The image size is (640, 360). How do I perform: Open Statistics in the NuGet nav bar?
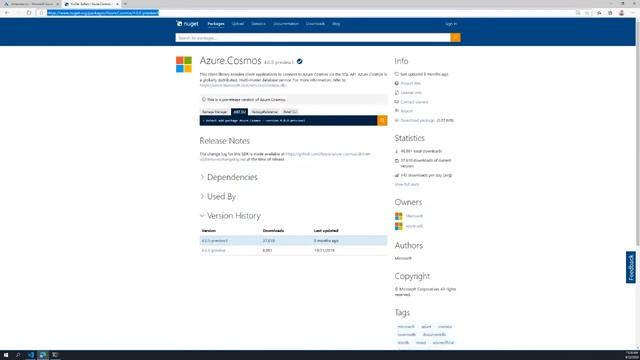[258, 24]
